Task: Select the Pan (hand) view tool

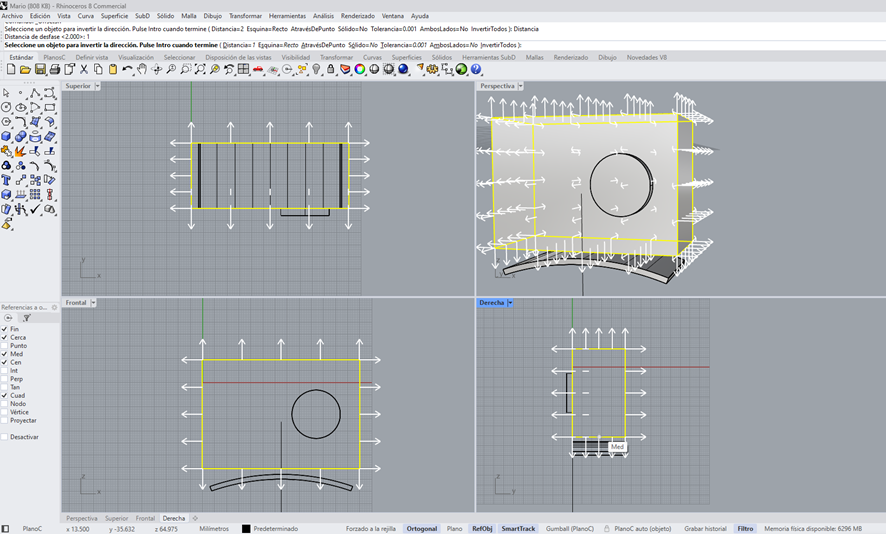Action: (142, 70)
